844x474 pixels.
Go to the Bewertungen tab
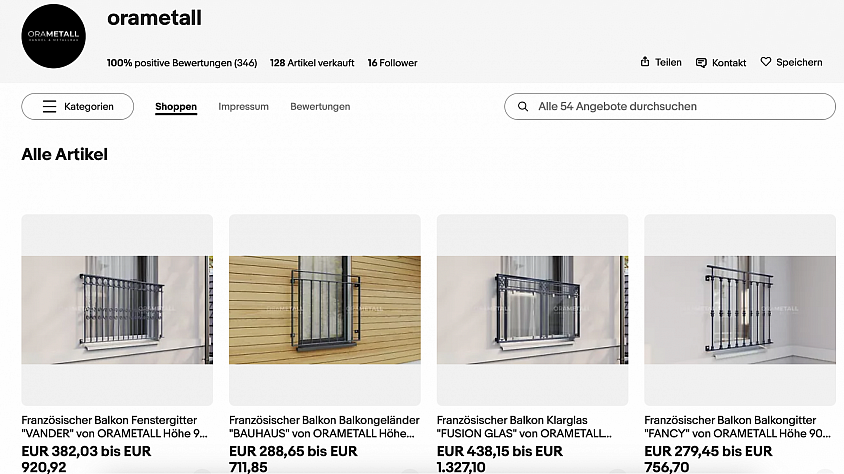pos(320,107)
